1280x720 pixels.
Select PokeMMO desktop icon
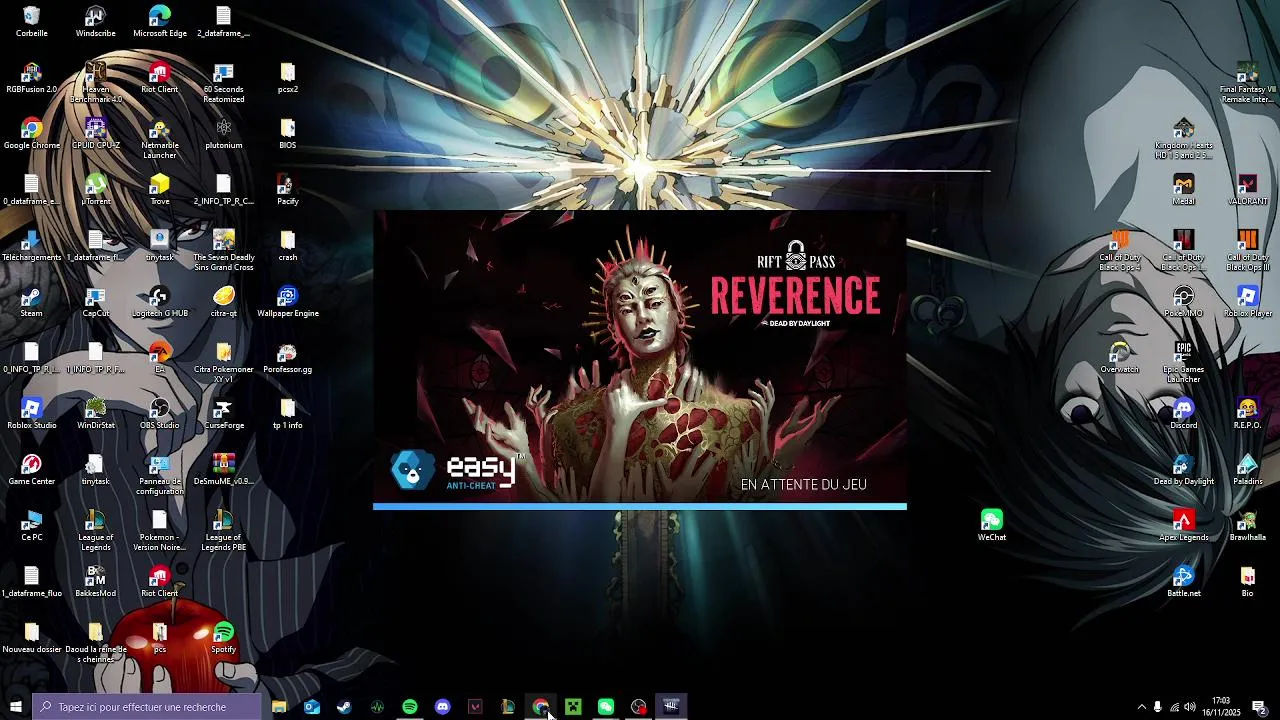(x=1184, y=302)
